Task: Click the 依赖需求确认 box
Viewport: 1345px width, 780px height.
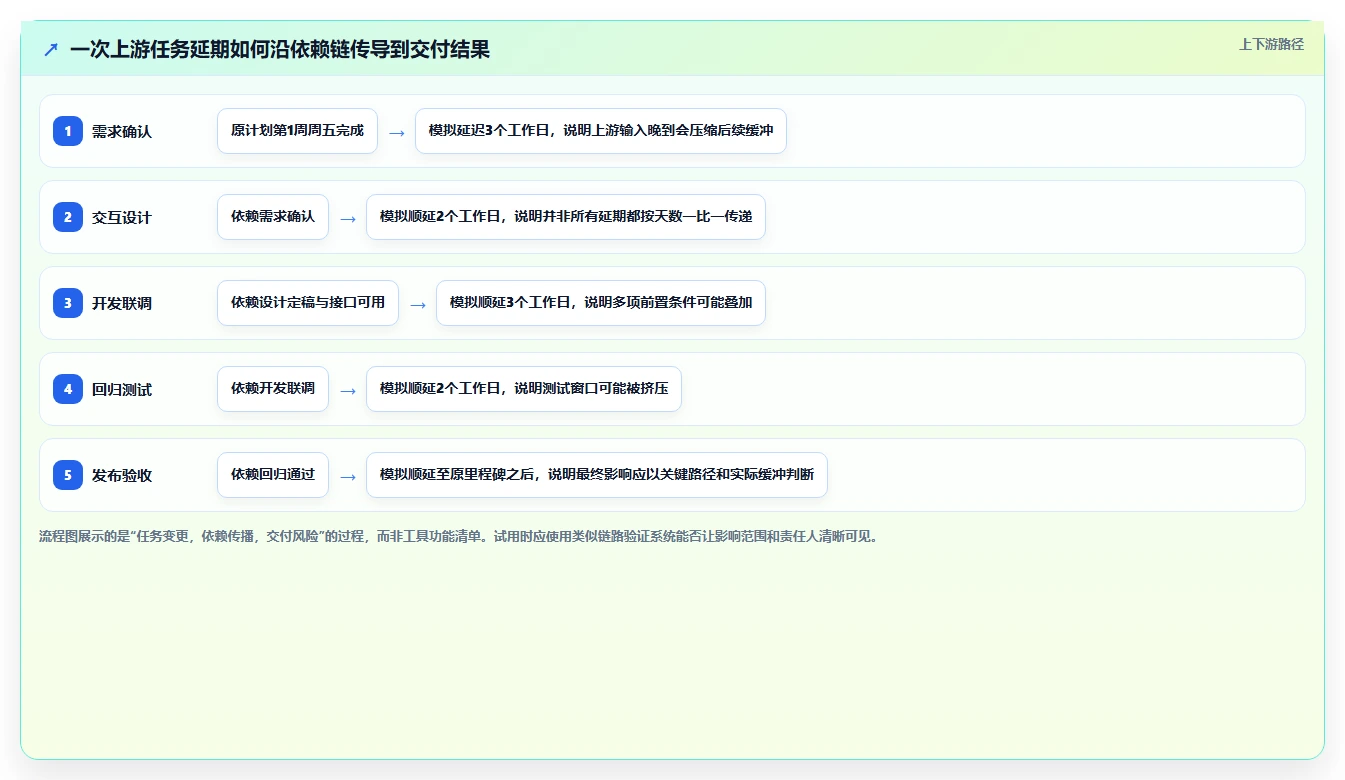Action: pos(273,217)
